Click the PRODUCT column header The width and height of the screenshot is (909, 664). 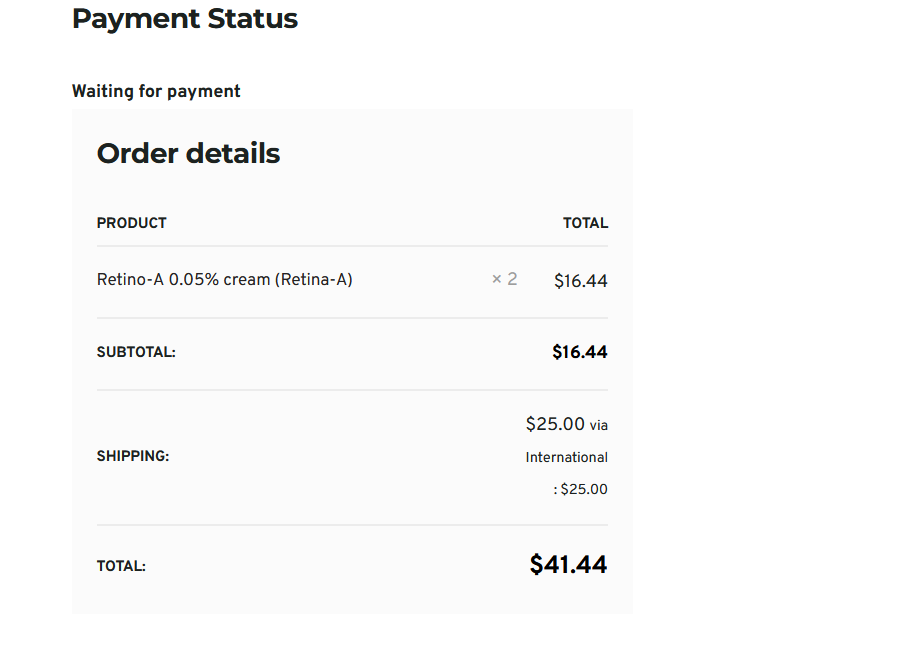132,223
